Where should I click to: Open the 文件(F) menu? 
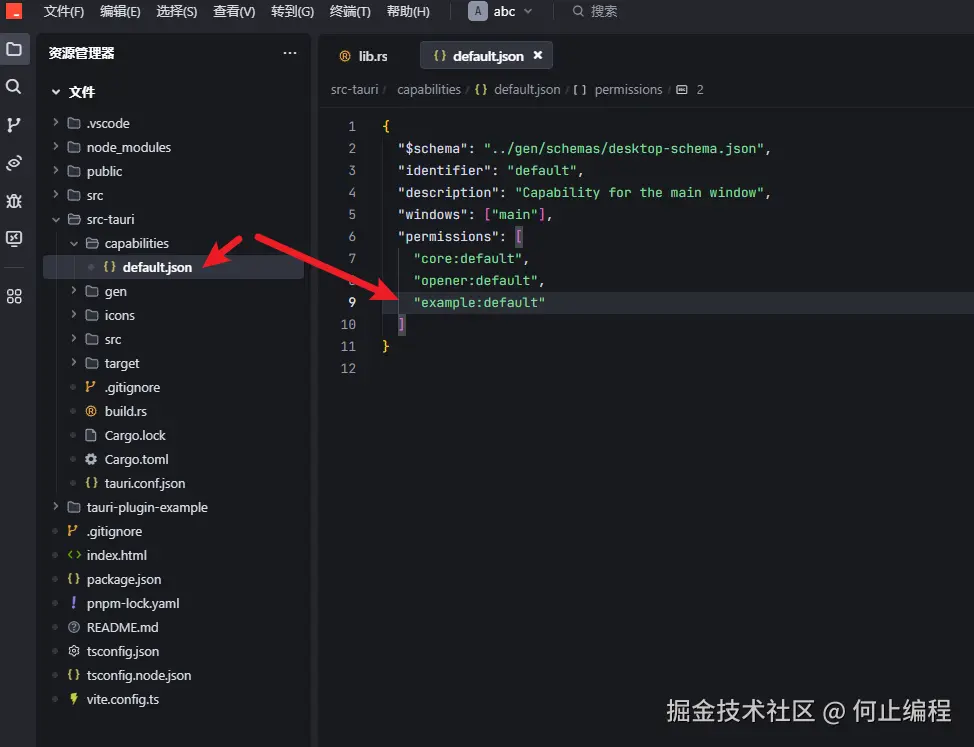(64, 11)
